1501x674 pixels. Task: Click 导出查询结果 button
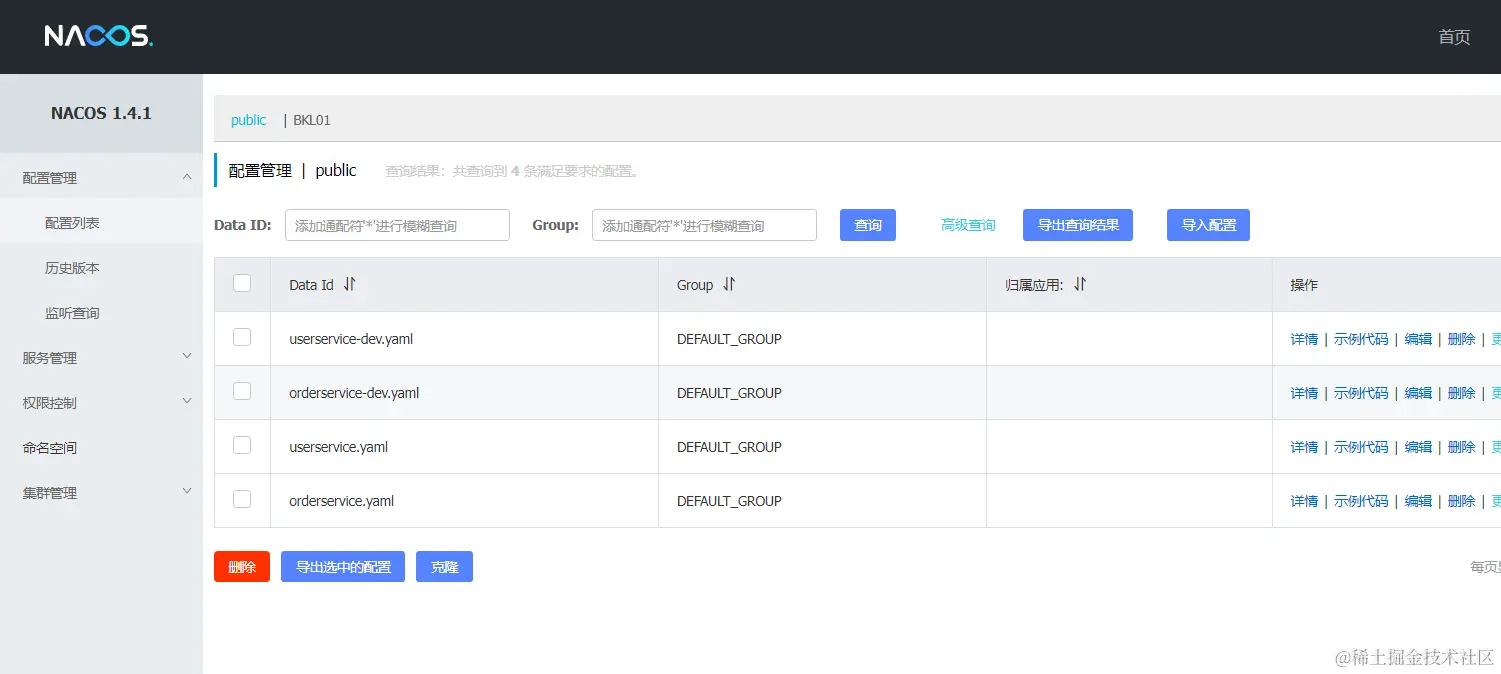pyautogui.click(x=1078, y=225)
